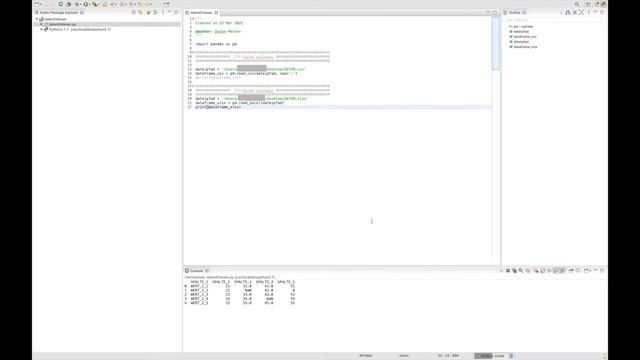Viewport: 640px width, 360px height.
Task: Toggle Word Wrap in Console toolbar
Action: [549, 271]
